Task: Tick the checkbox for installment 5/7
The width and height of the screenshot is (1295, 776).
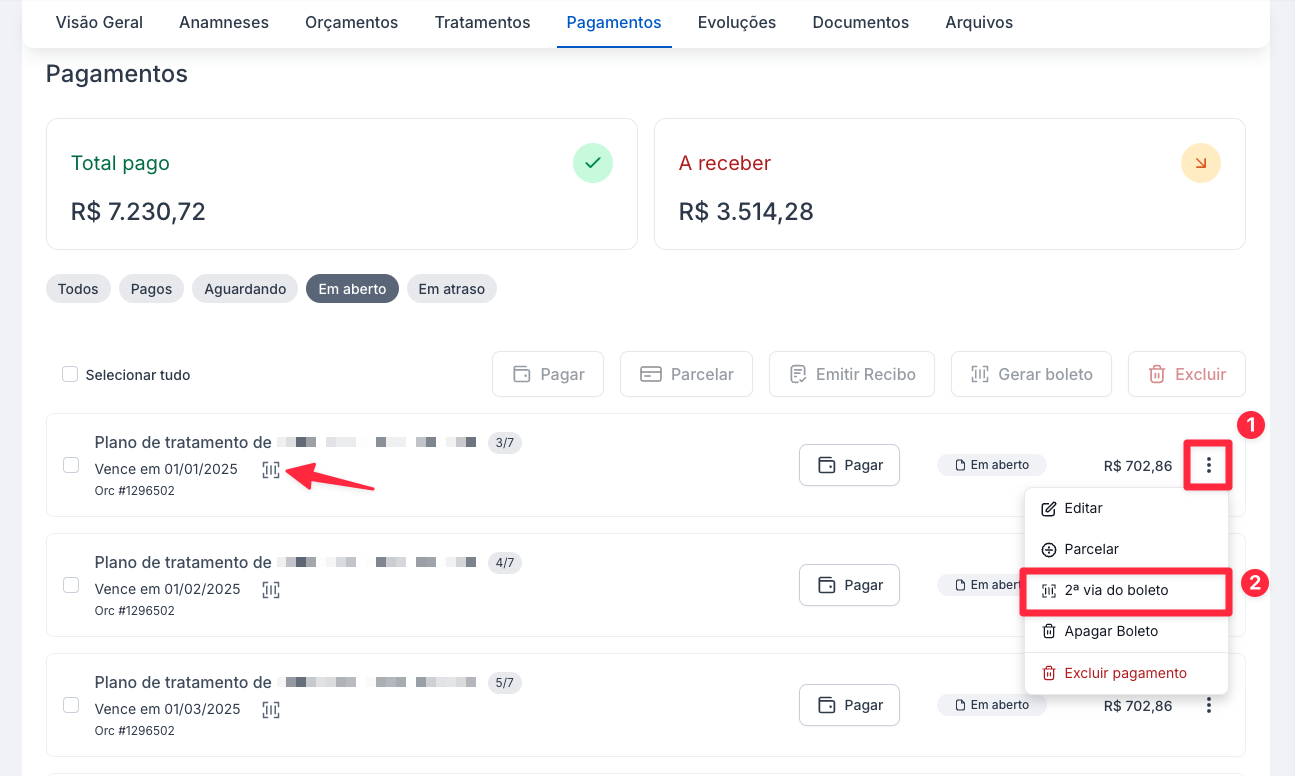Action: [71, 705]
